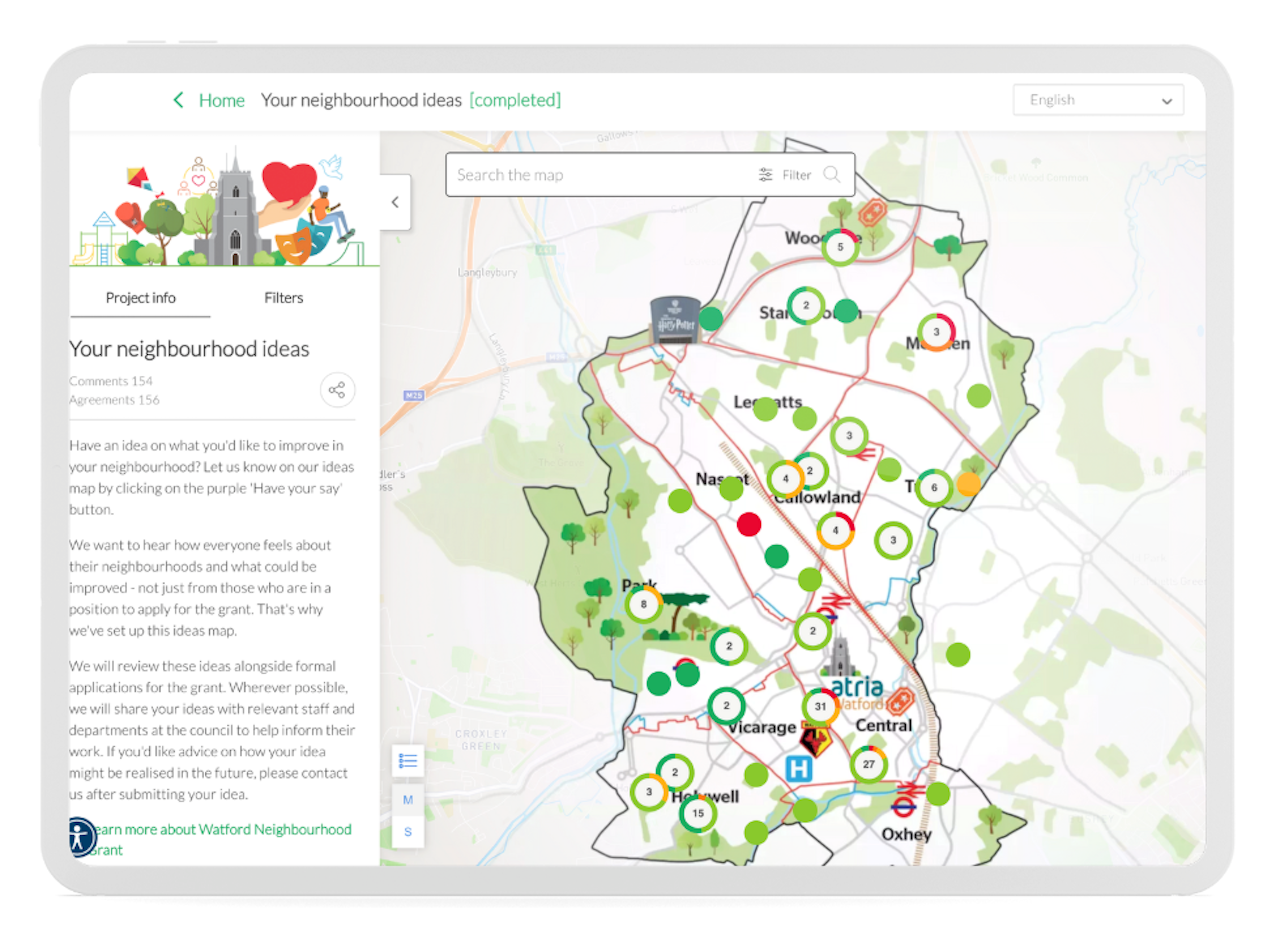Click the red idea marker near Nascot
Screen dimensions: 1280x943
(x=748, y=523)
